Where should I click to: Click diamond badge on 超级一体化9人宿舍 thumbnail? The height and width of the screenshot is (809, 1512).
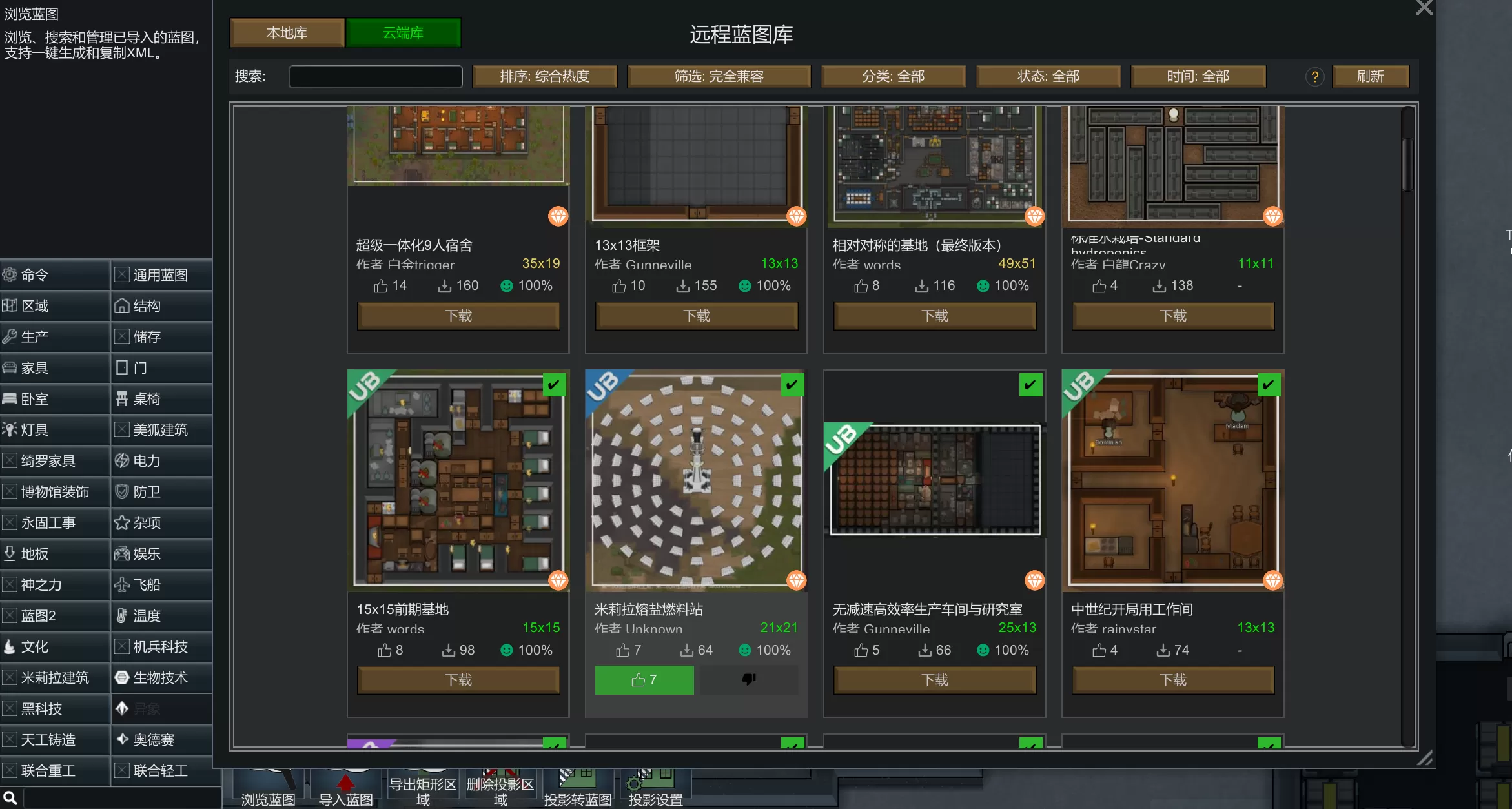[x=558, y=216]
